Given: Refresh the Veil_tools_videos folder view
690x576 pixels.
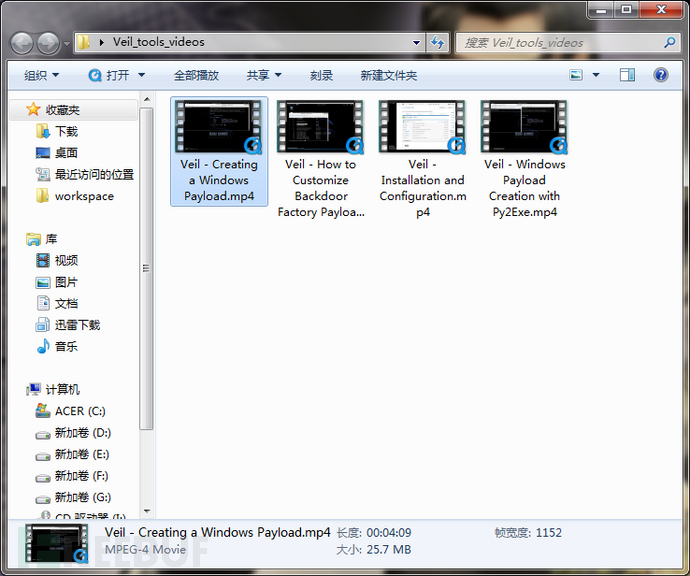Looking at the screenshot, I should [x=437, y=43].
